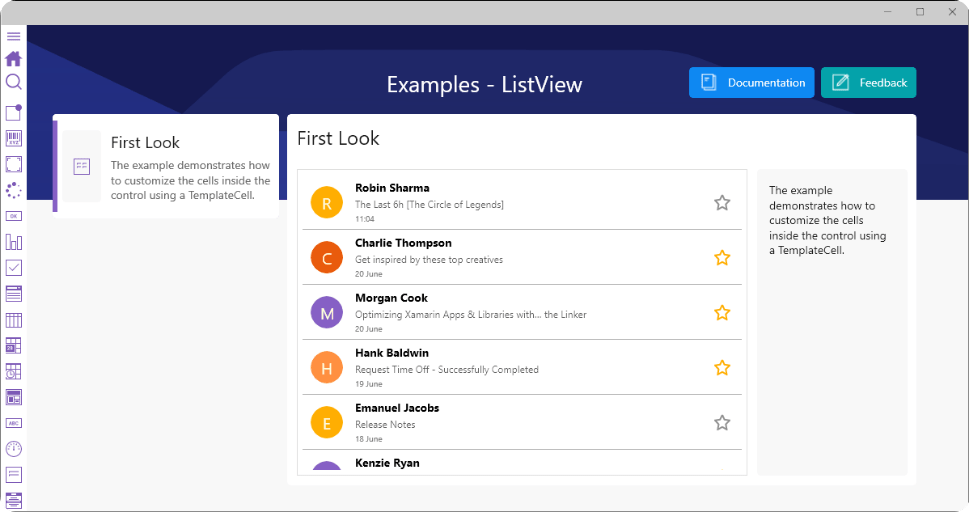Go to the Home page icon
970x512 pixels.
pos(14,59)
